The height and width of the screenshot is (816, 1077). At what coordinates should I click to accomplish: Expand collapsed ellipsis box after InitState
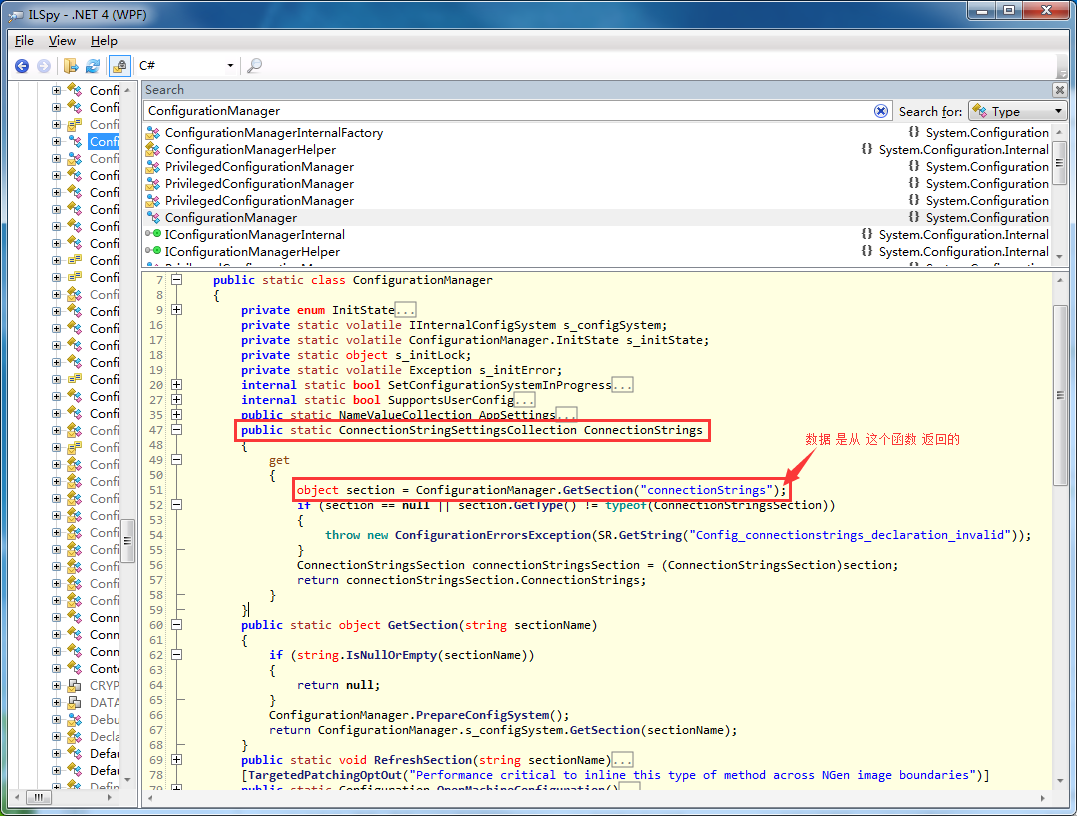click(x=405, y=310)
